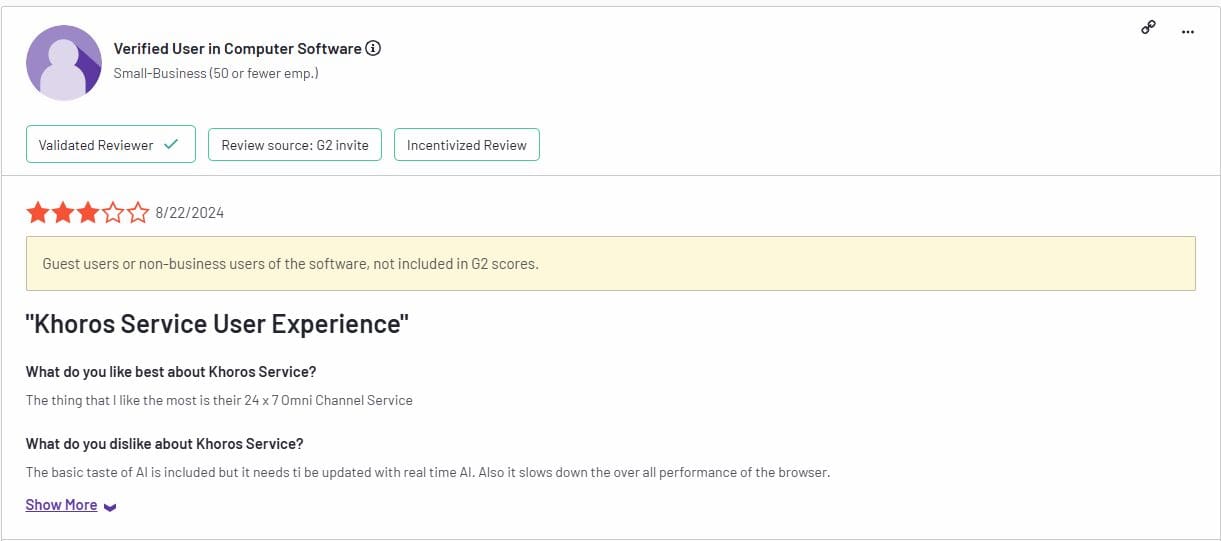Click the guest users notice banner
Screen dimensions: 1221x541
(611, 264)
